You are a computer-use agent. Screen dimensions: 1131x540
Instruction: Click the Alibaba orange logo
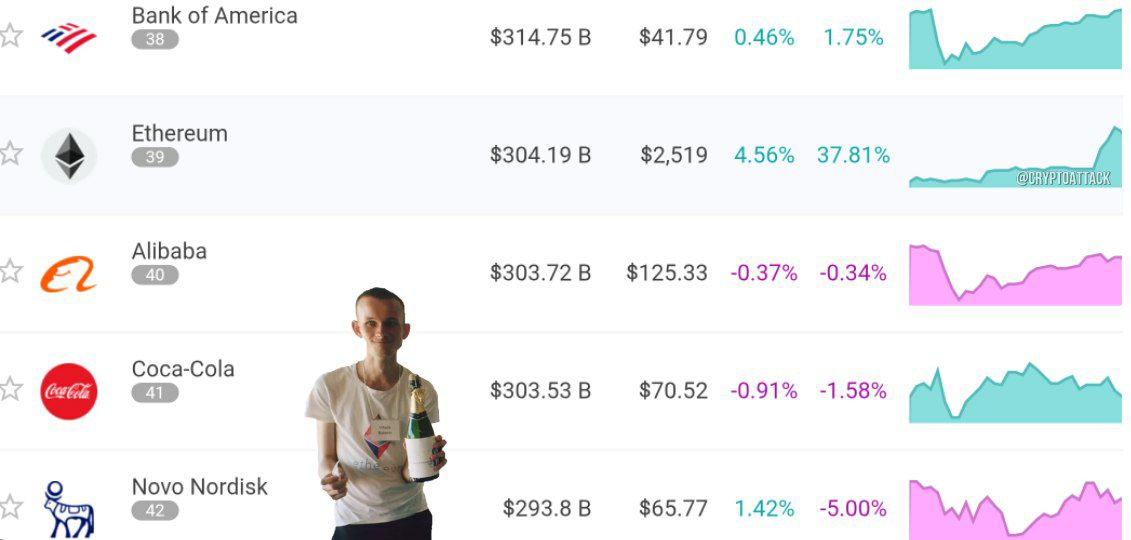(69, 274)
